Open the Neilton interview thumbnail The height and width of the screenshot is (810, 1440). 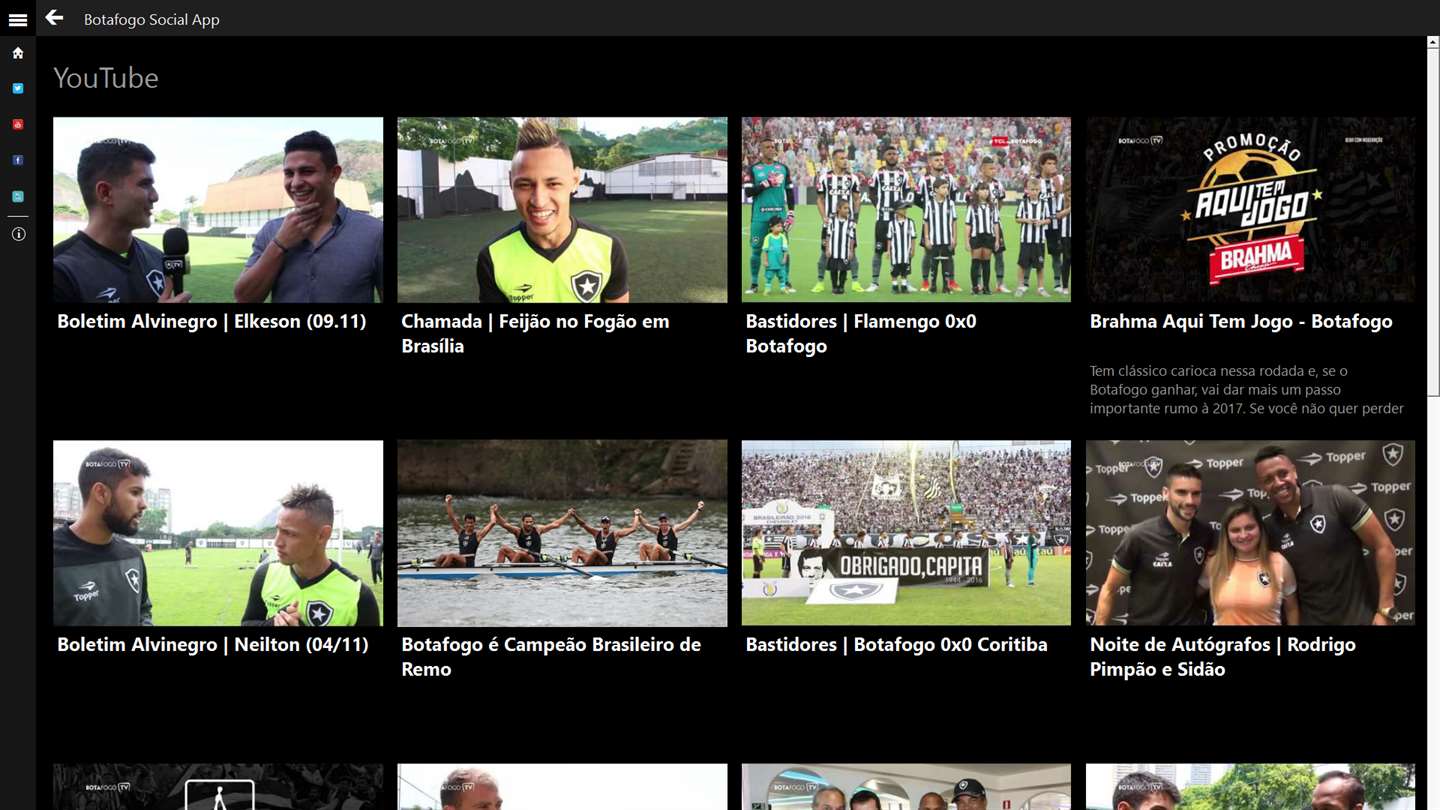click(x=218, y=533)
